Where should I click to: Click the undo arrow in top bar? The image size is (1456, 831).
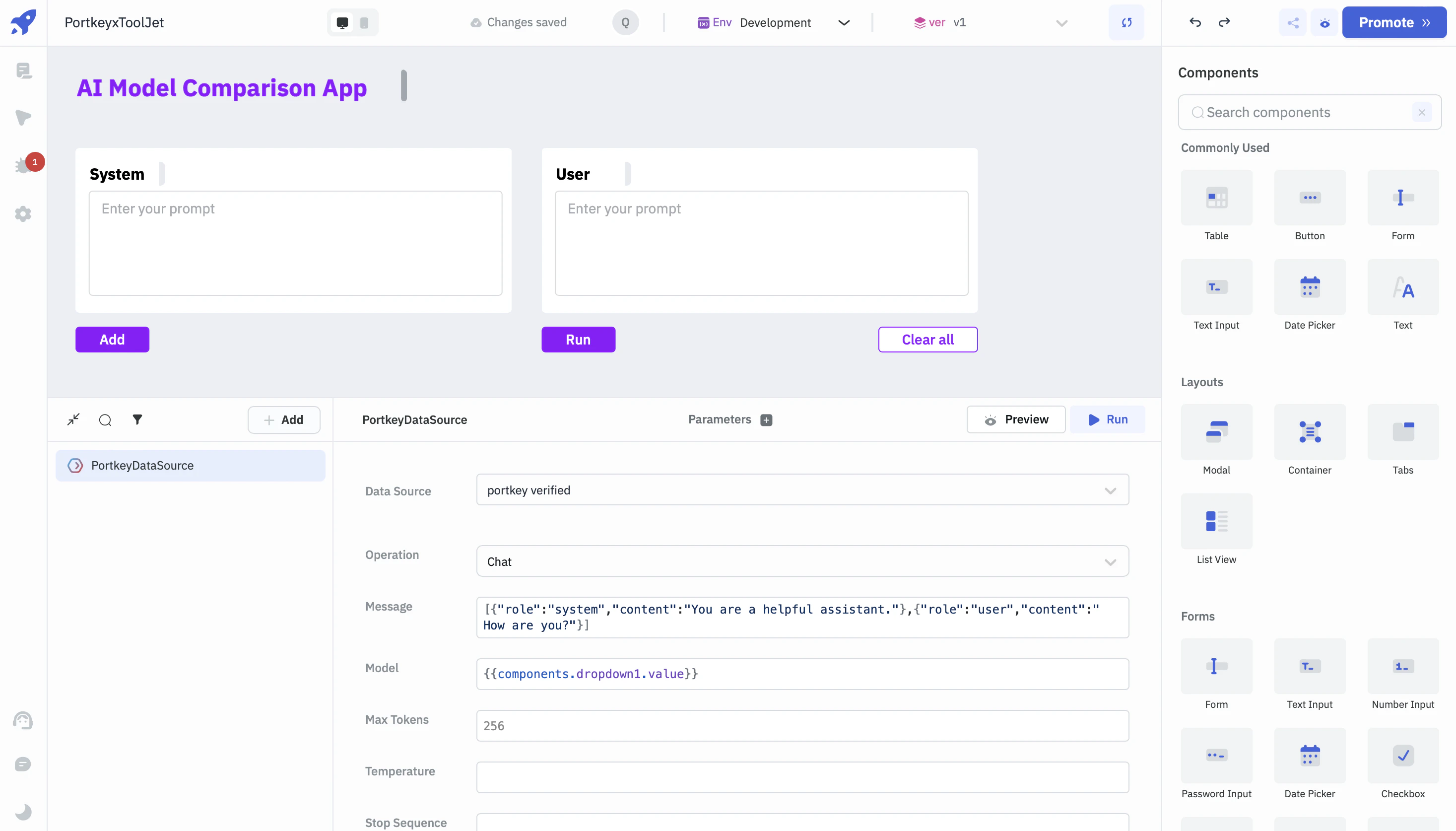[1195, 22]
